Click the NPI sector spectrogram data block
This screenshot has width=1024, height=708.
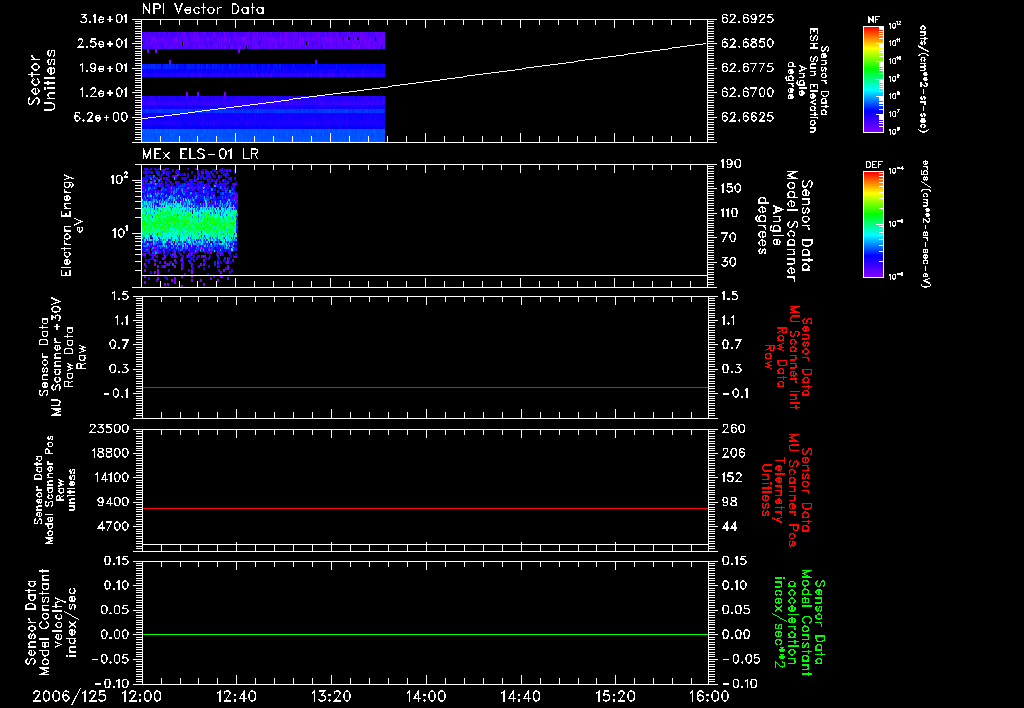click(x=263, y=87)
